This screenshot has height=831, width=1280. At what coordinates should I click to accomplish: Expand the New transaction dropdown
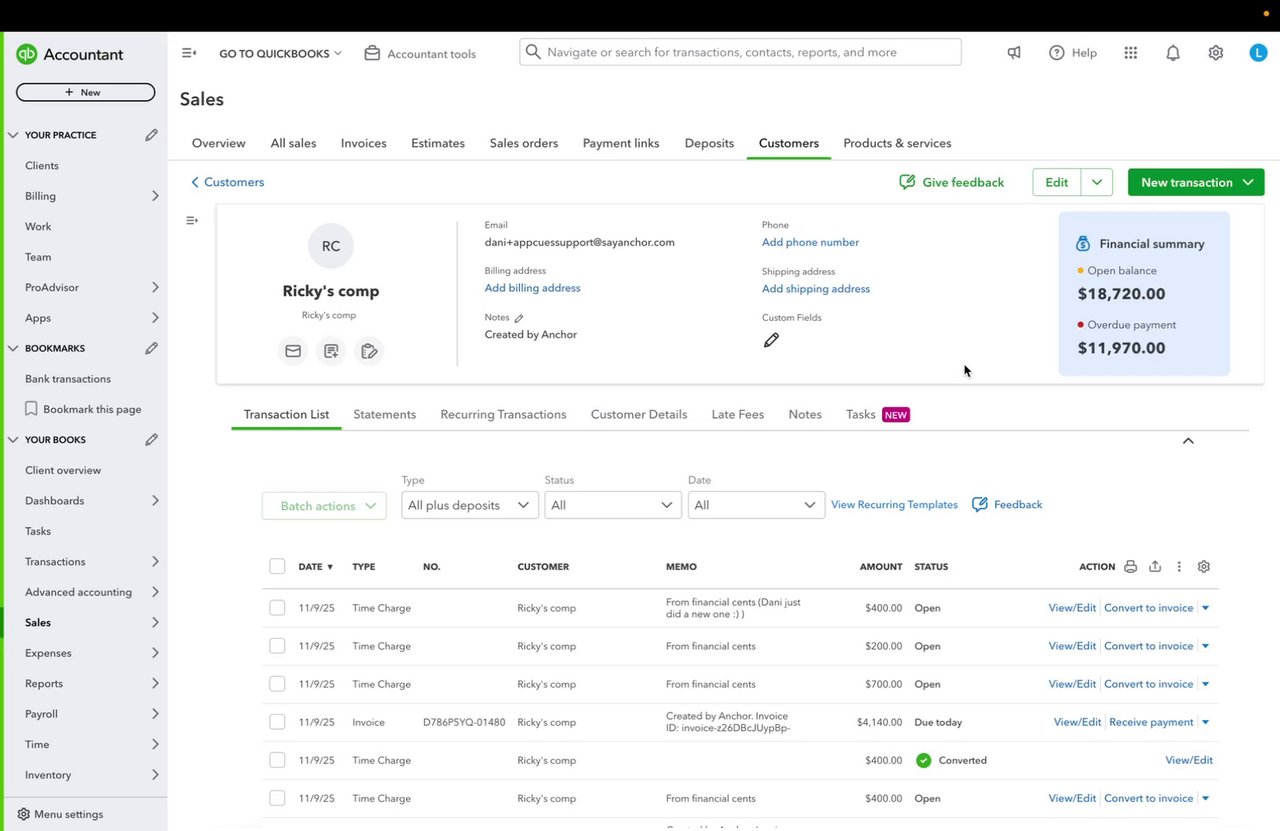[x=1248, y=182]
